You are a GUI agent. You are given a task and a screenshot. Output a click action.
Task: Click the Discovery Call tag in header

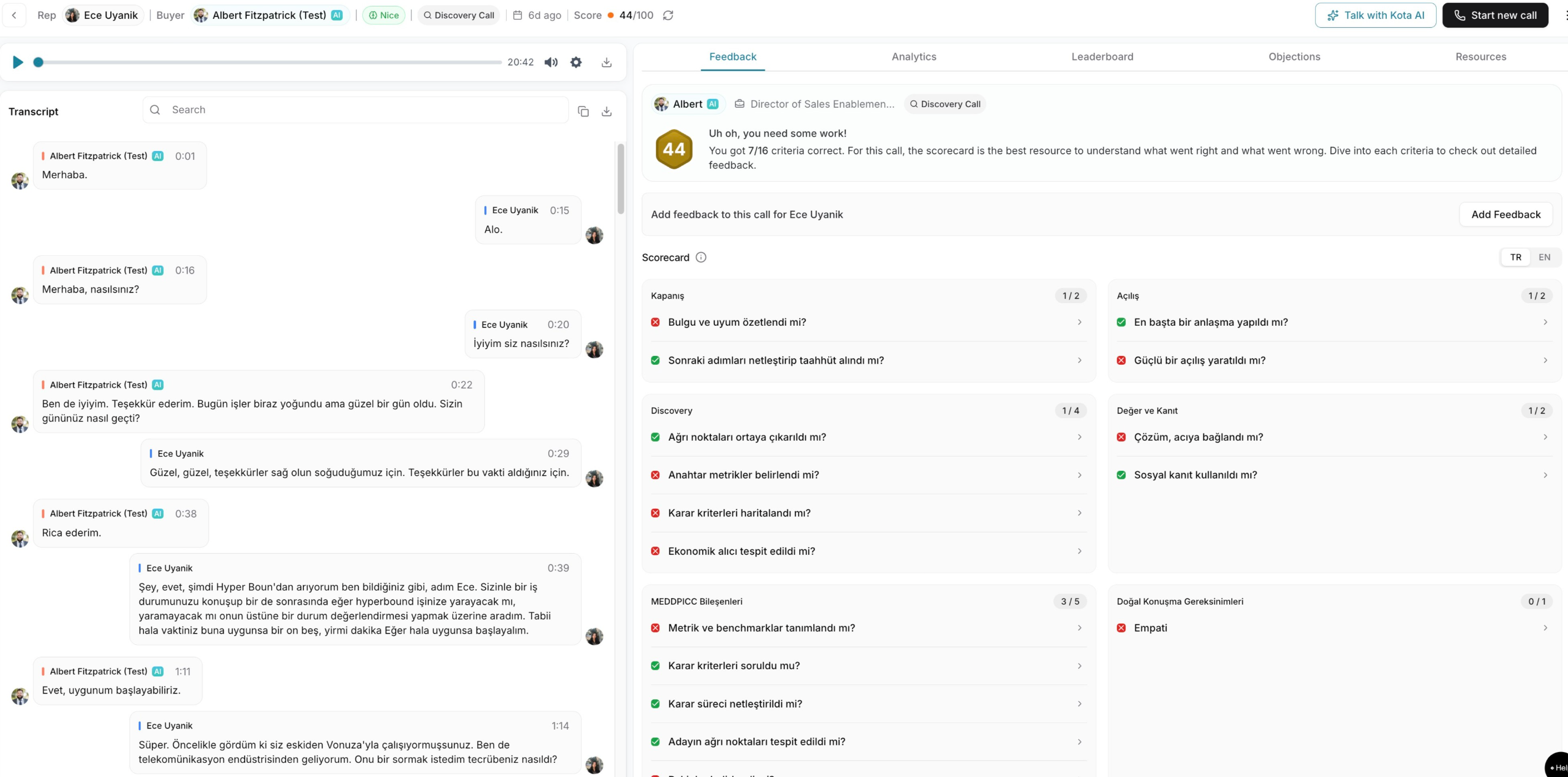(458, 15)
